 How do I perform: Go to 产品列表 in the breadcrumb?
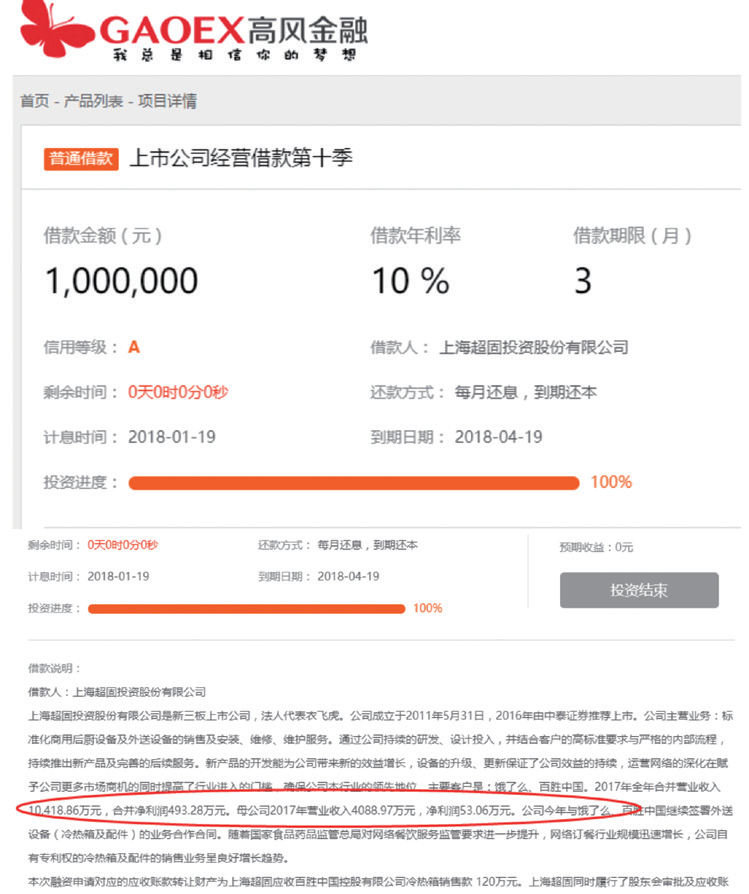click(93, 101)
